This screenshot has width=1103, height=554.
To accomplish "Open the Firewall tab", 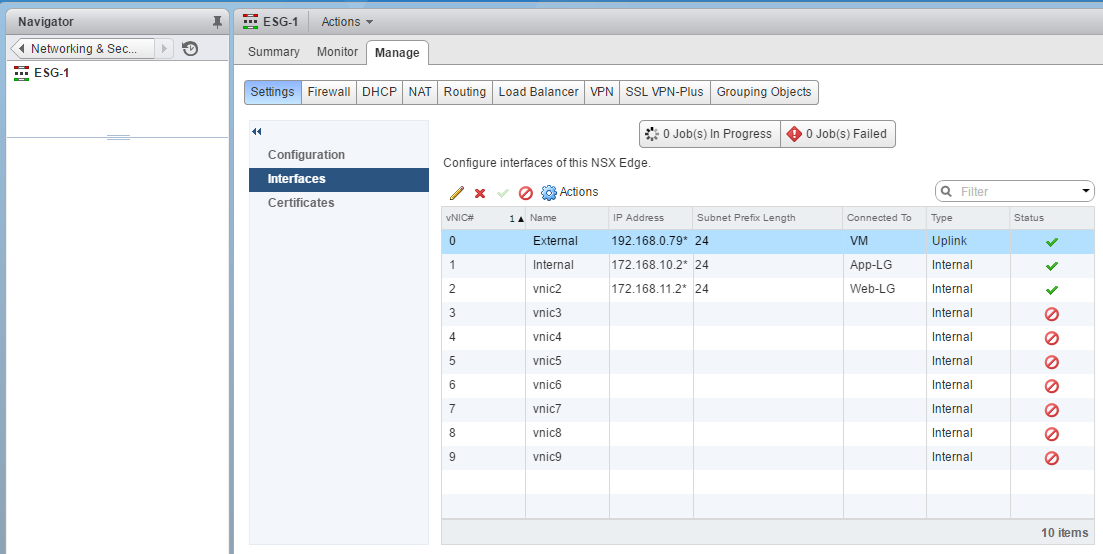I will click(x=329, y=92).
